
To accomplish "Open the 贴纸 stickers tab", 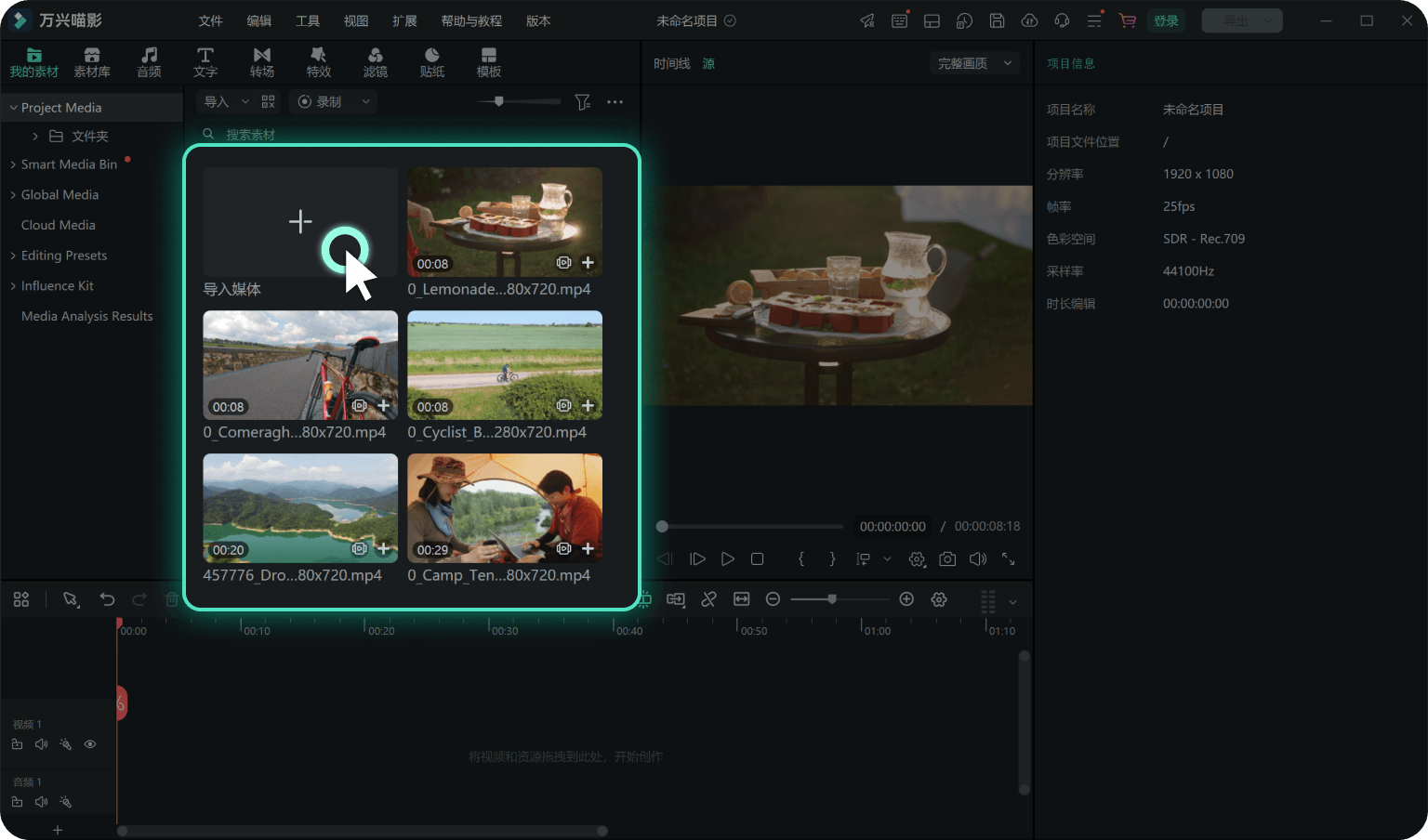I will [432, 62].
